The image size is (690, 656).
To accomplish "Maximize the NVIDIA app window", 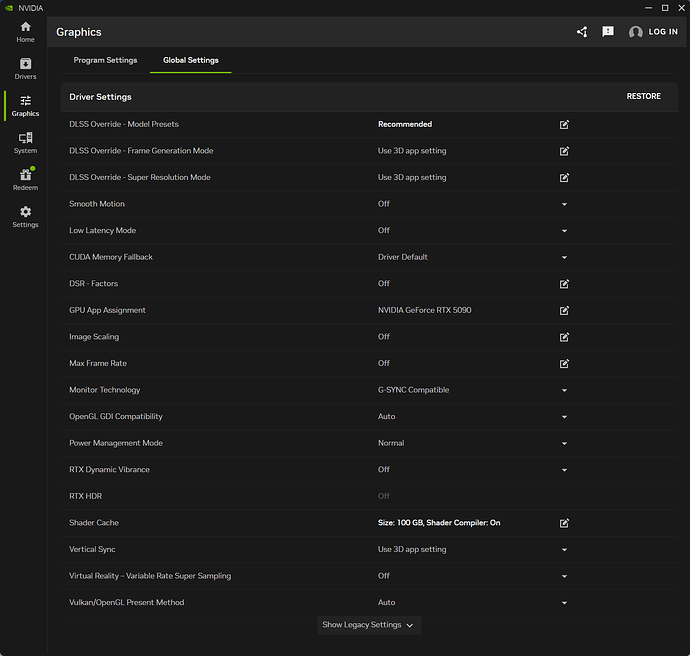I will coord(665,8).
